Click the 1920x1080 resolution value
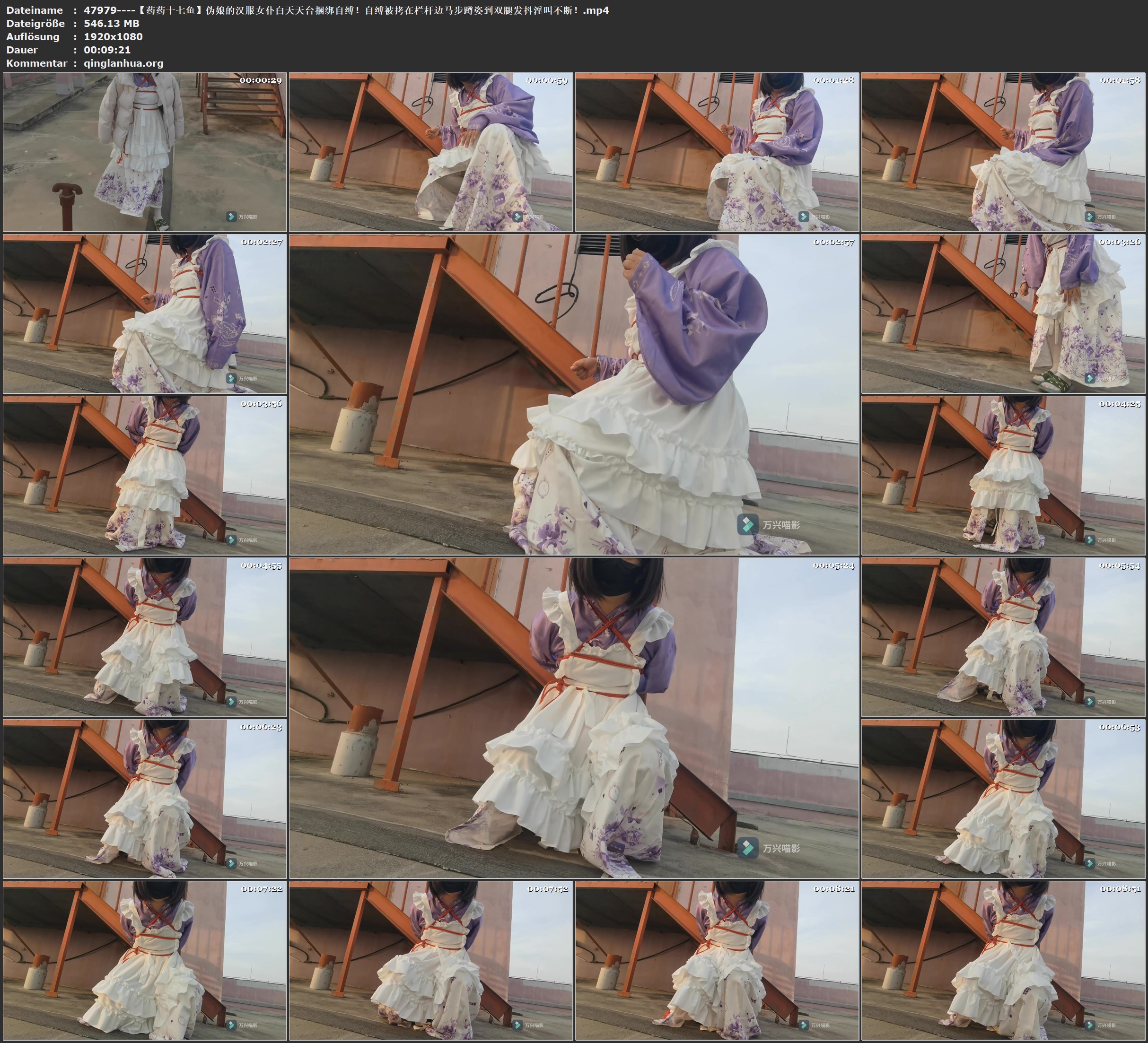 [113, 36]
